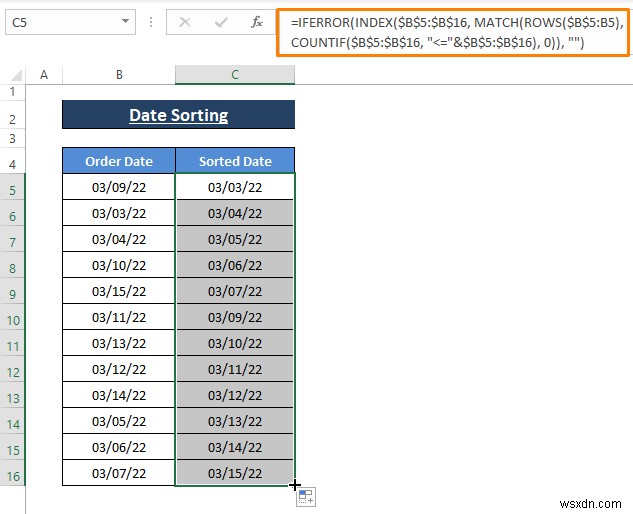The height and width of the screenshot is (514, 633).
Task: Select Order Date cell 03/04/22
Action: coord(119,239)
